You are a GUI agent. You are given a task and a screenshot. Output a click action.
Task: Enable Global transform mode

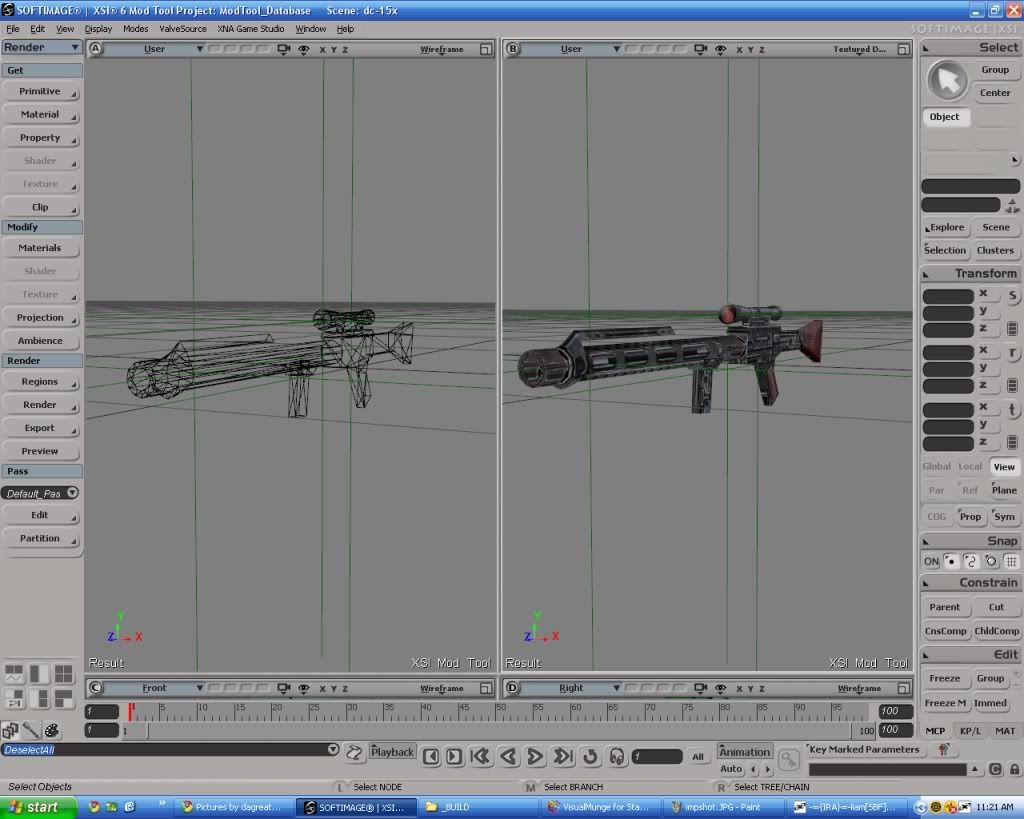coord(936,466)
